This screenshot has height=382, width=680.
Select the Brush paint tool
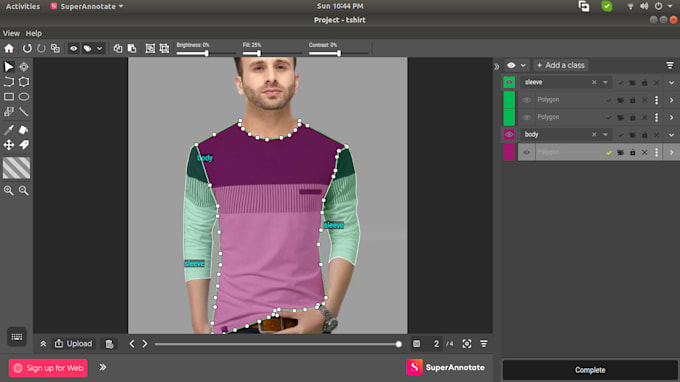pos(9,130)
